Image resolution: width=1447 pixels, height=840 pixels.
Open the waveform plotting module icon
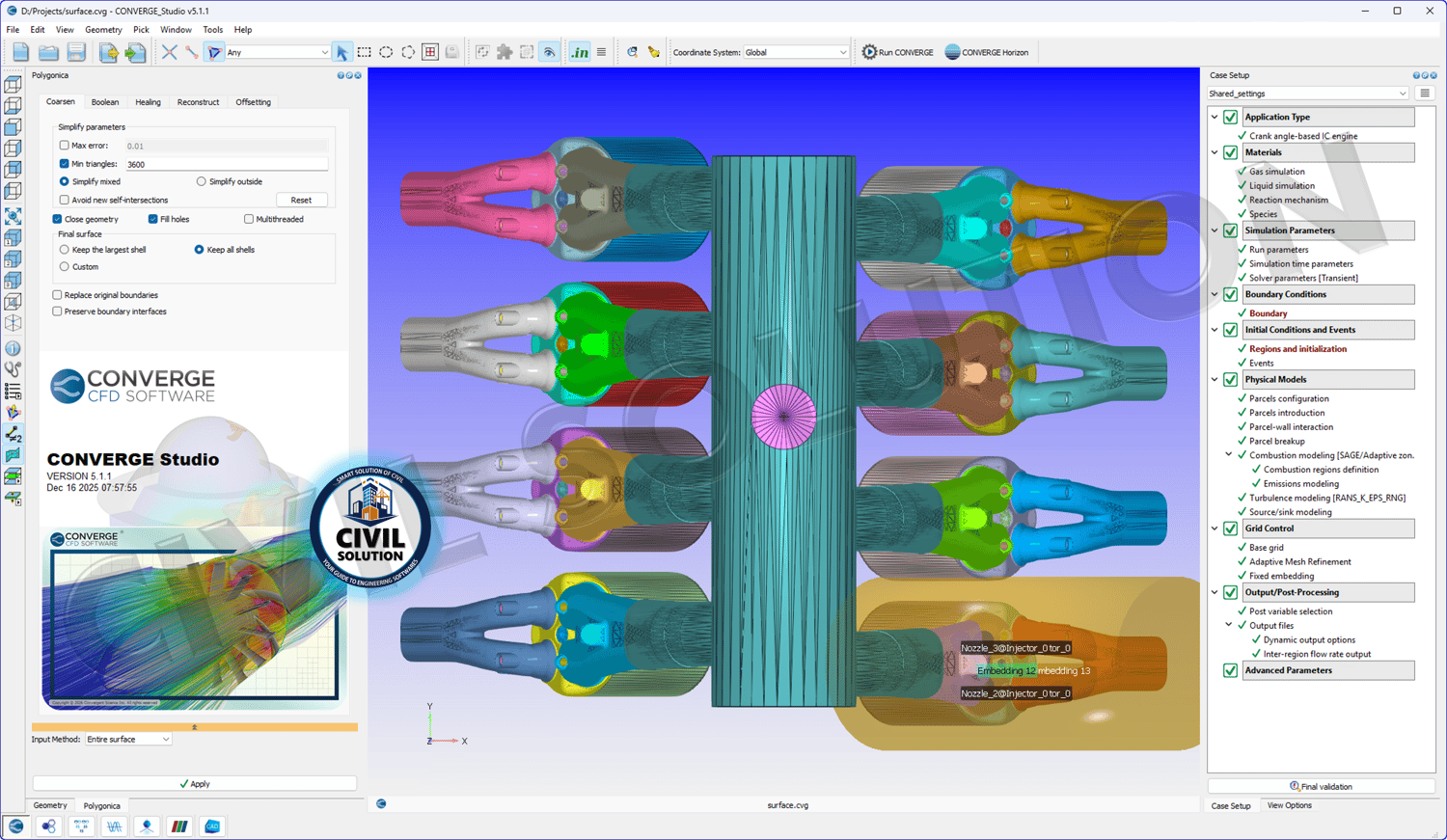click(x=114, y=826)
